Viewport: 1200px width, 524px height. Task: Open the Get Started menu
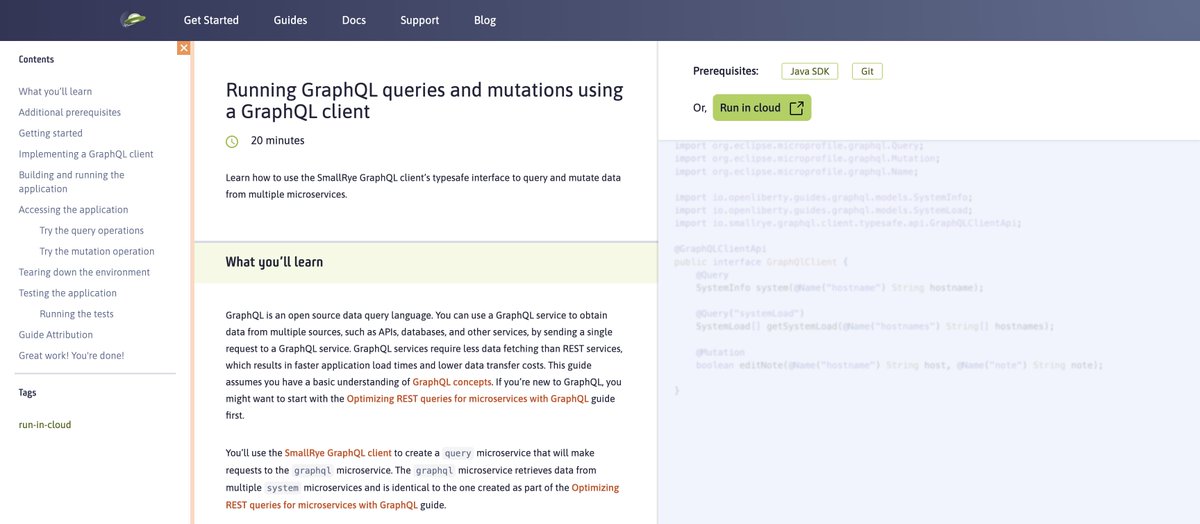211,20
